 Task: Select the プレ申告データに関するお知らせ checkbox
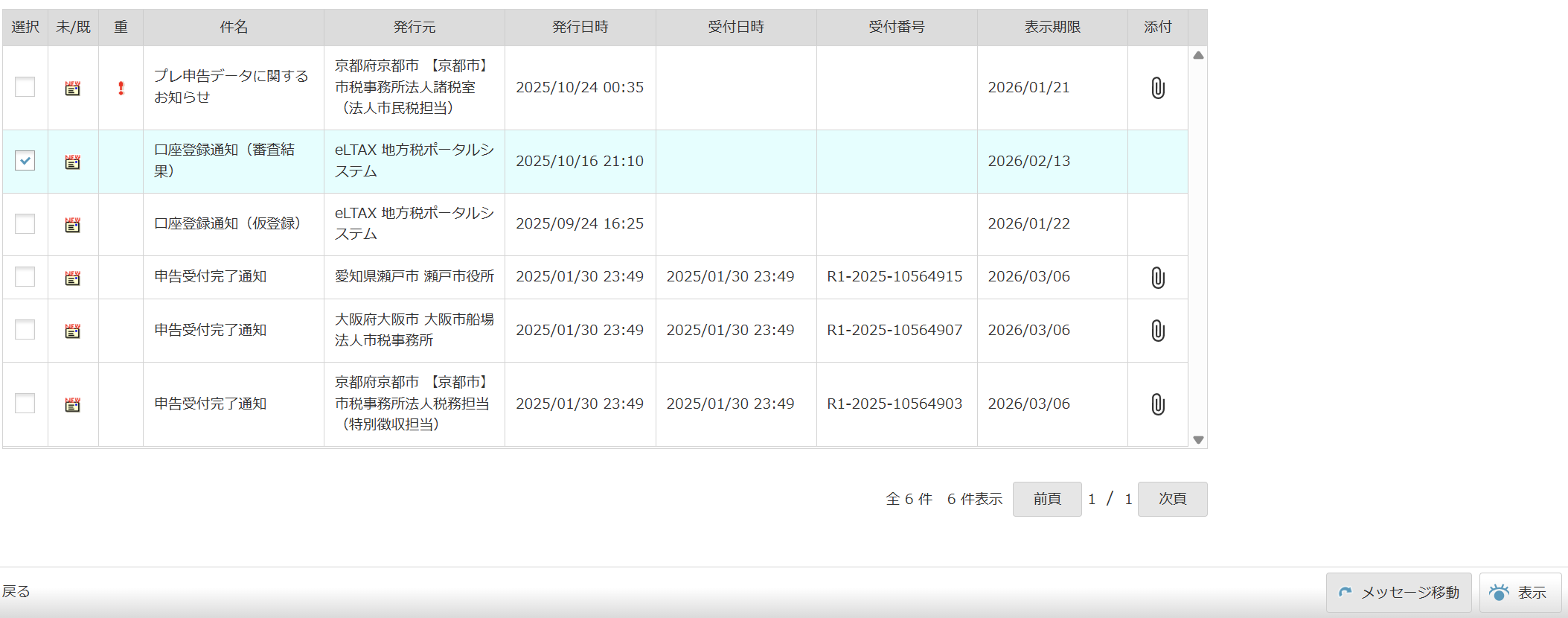(25, 87)
